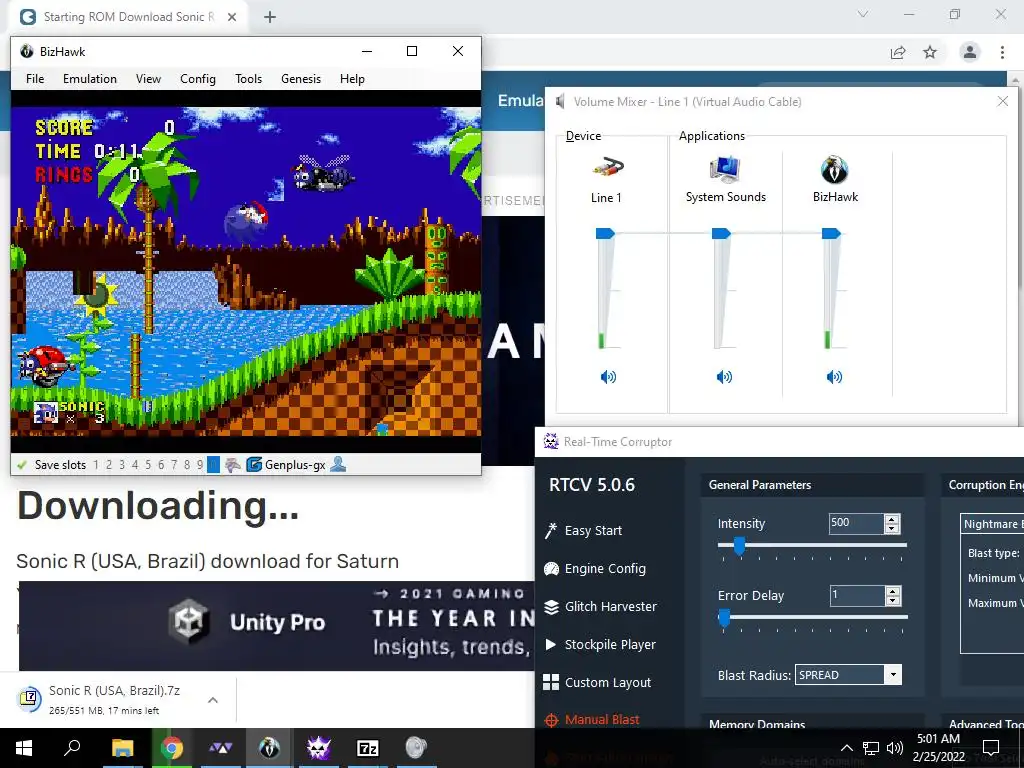Click the user profile icon in BizHawk status bar
Image resolution: width=1024 pixels, height=768 pixels.
coord(338,464)
